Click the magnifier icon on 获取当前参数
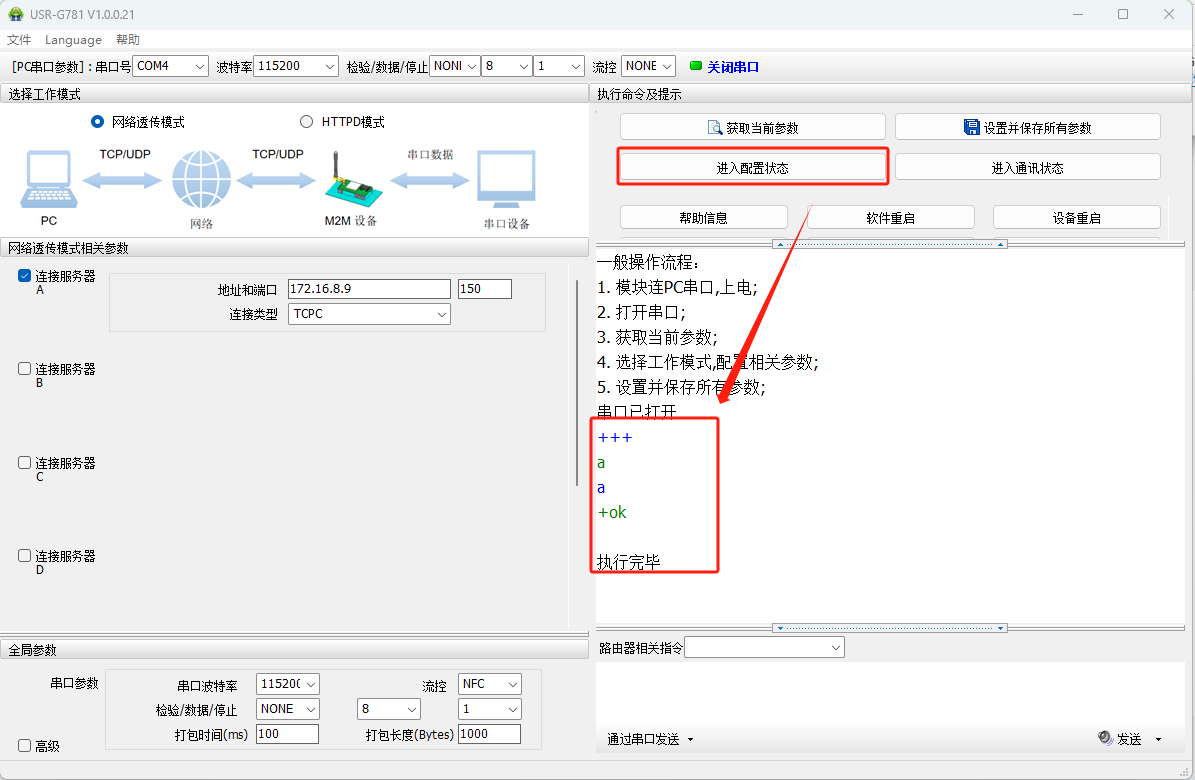This screenshot has height=780, width=1195. click(715, 128)
